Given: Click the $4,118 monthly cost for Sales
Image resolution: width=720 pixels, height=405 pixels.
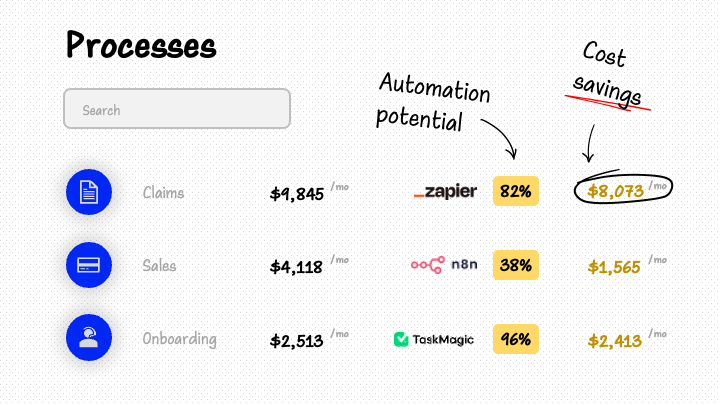Looking at the screenshot, I should click(x=296, y=267).
